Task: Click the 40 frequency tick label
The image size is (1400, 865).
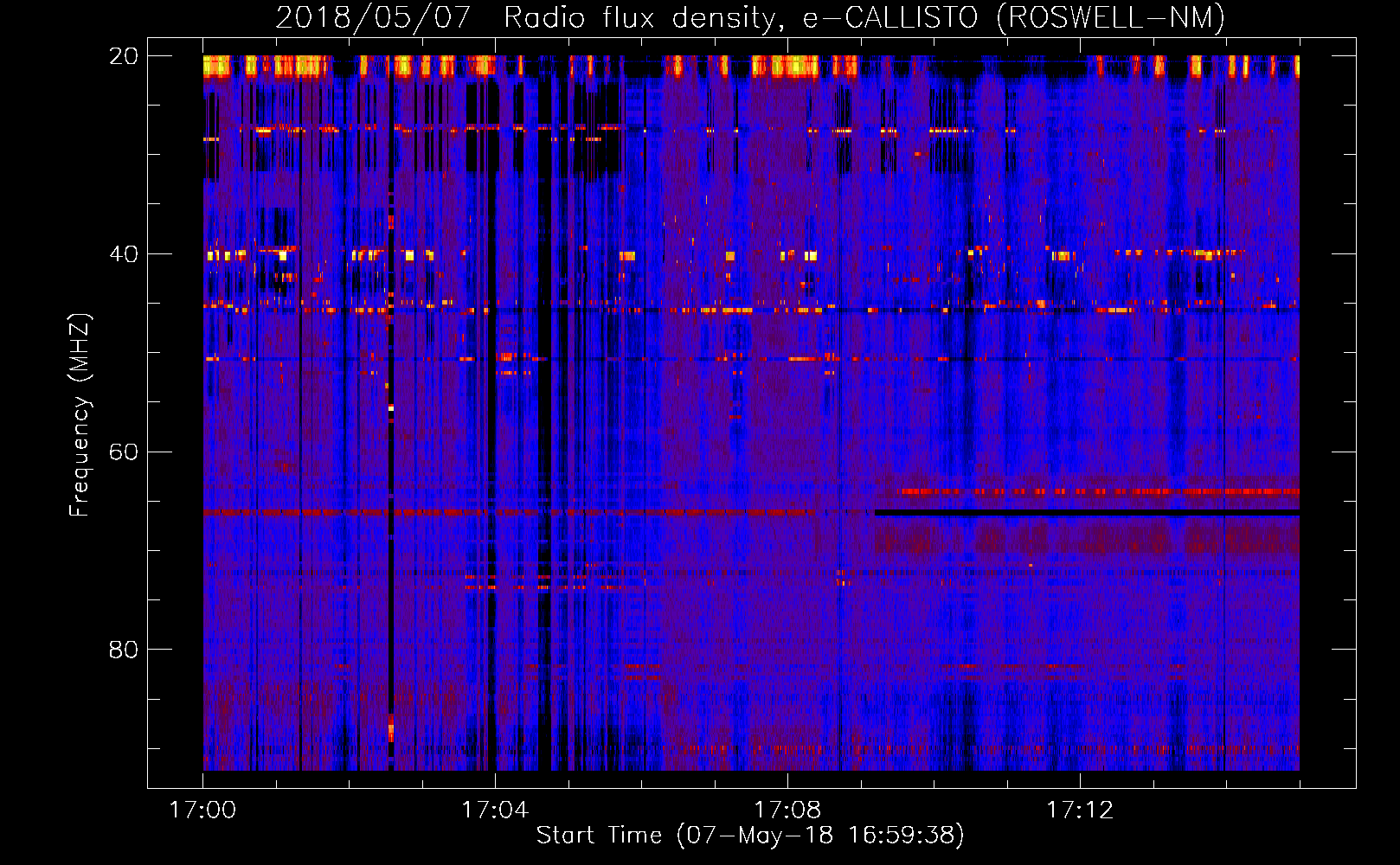Action: coord(124,254)
